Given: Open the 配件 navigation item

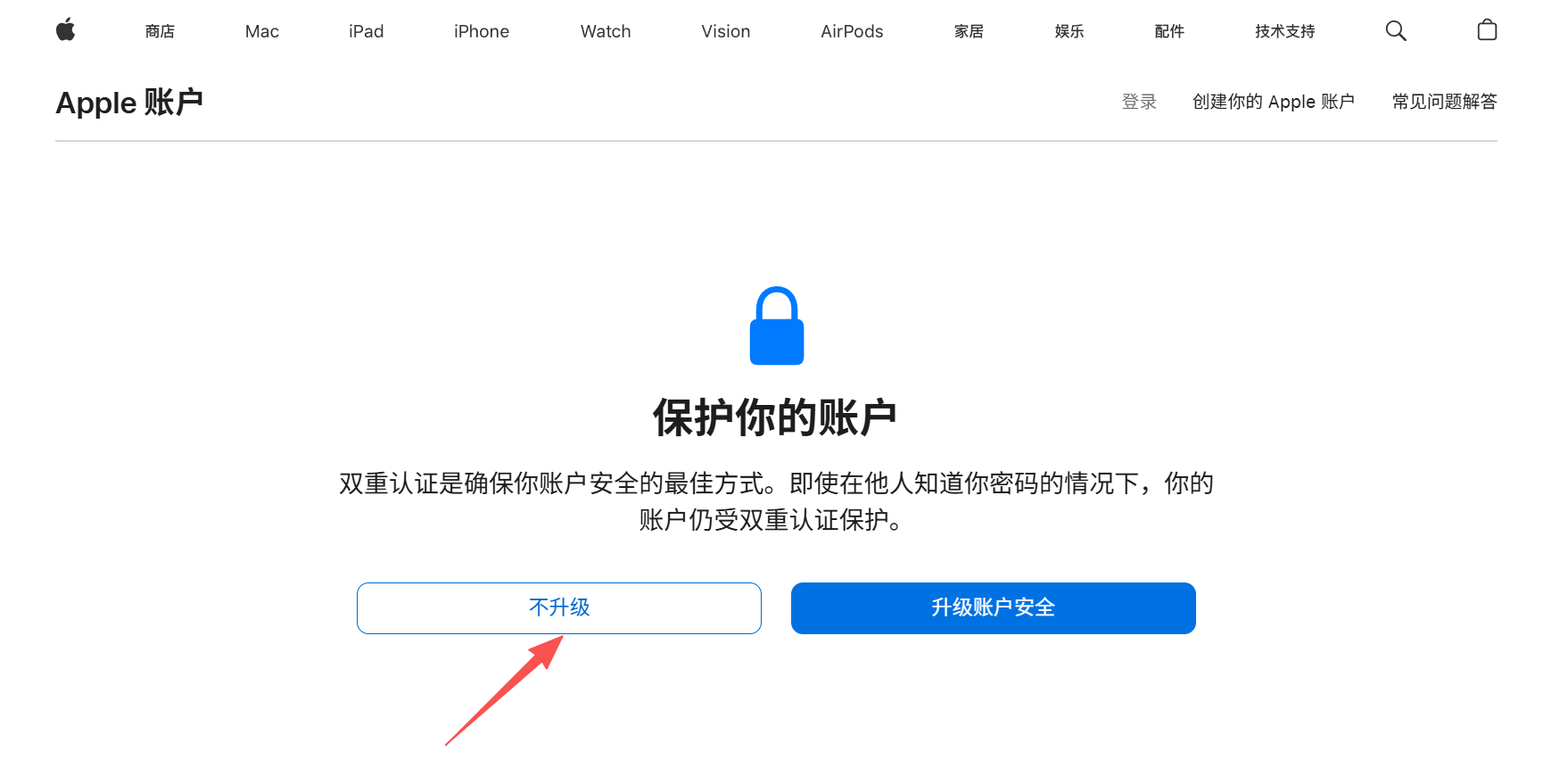Looking at the screenshot, I should point(1169,31).
